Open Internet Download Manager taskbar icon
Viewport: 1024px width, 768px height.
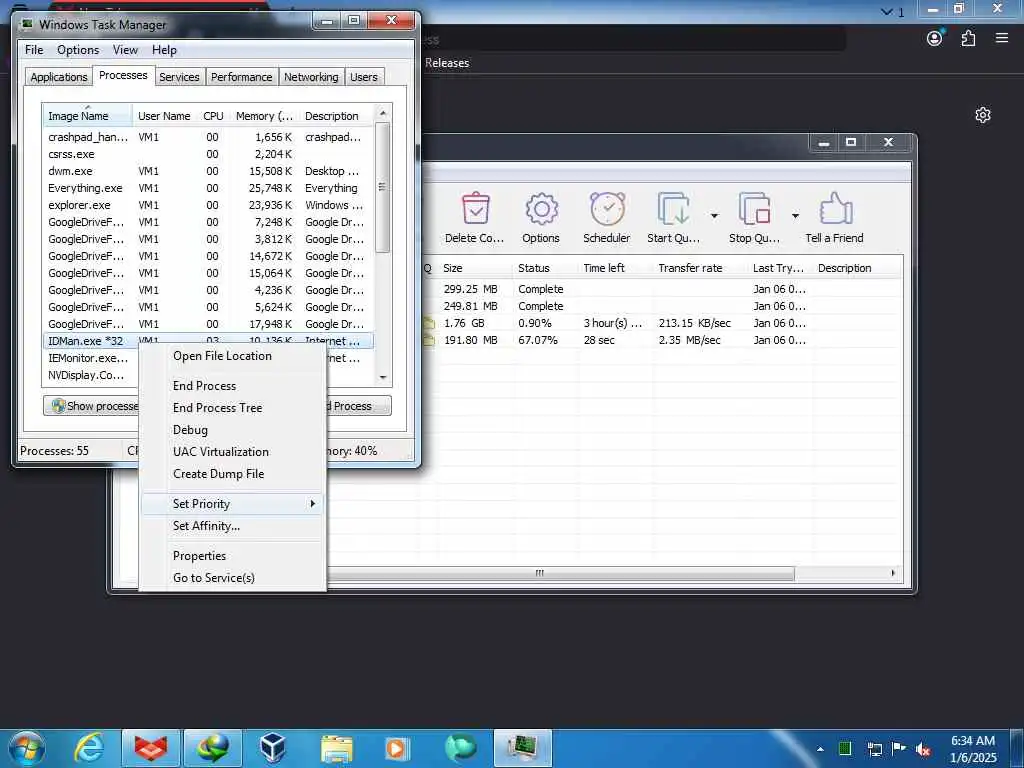coord(213,748)
